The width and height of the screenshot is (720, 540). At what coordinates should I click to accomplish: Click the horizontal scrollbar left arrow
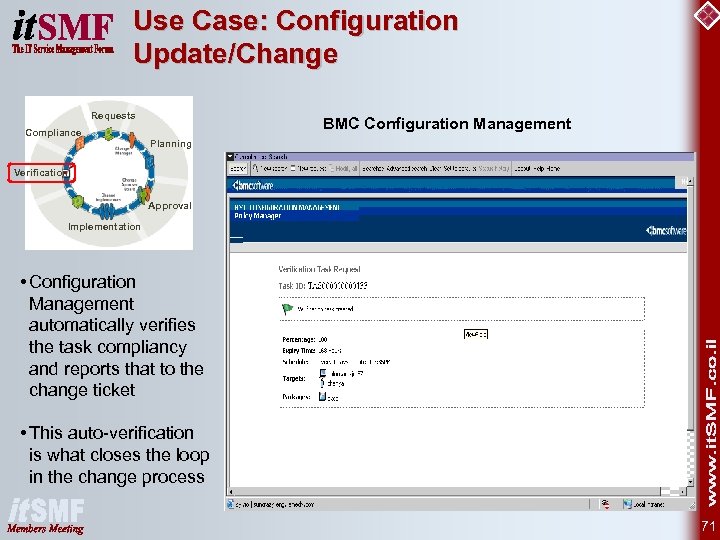click(x=231, y=492)
